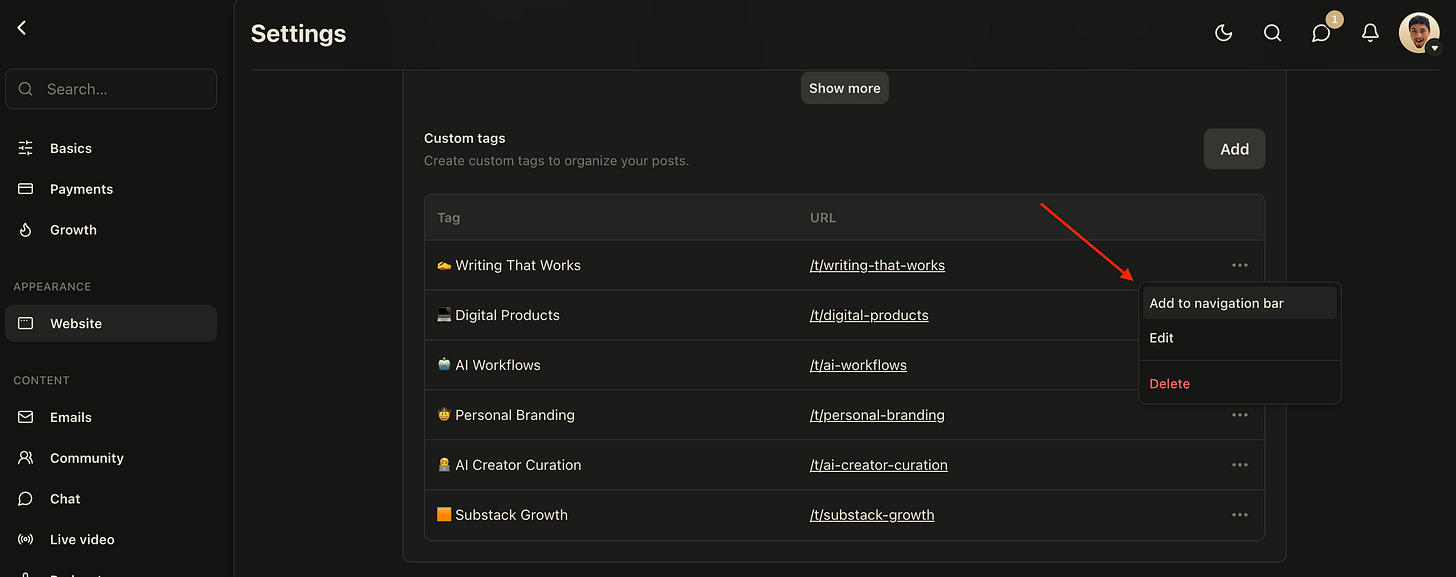Open options for Personal Branding tag
Screen dimensions: 1456x577
click(x=1240, y=415)
